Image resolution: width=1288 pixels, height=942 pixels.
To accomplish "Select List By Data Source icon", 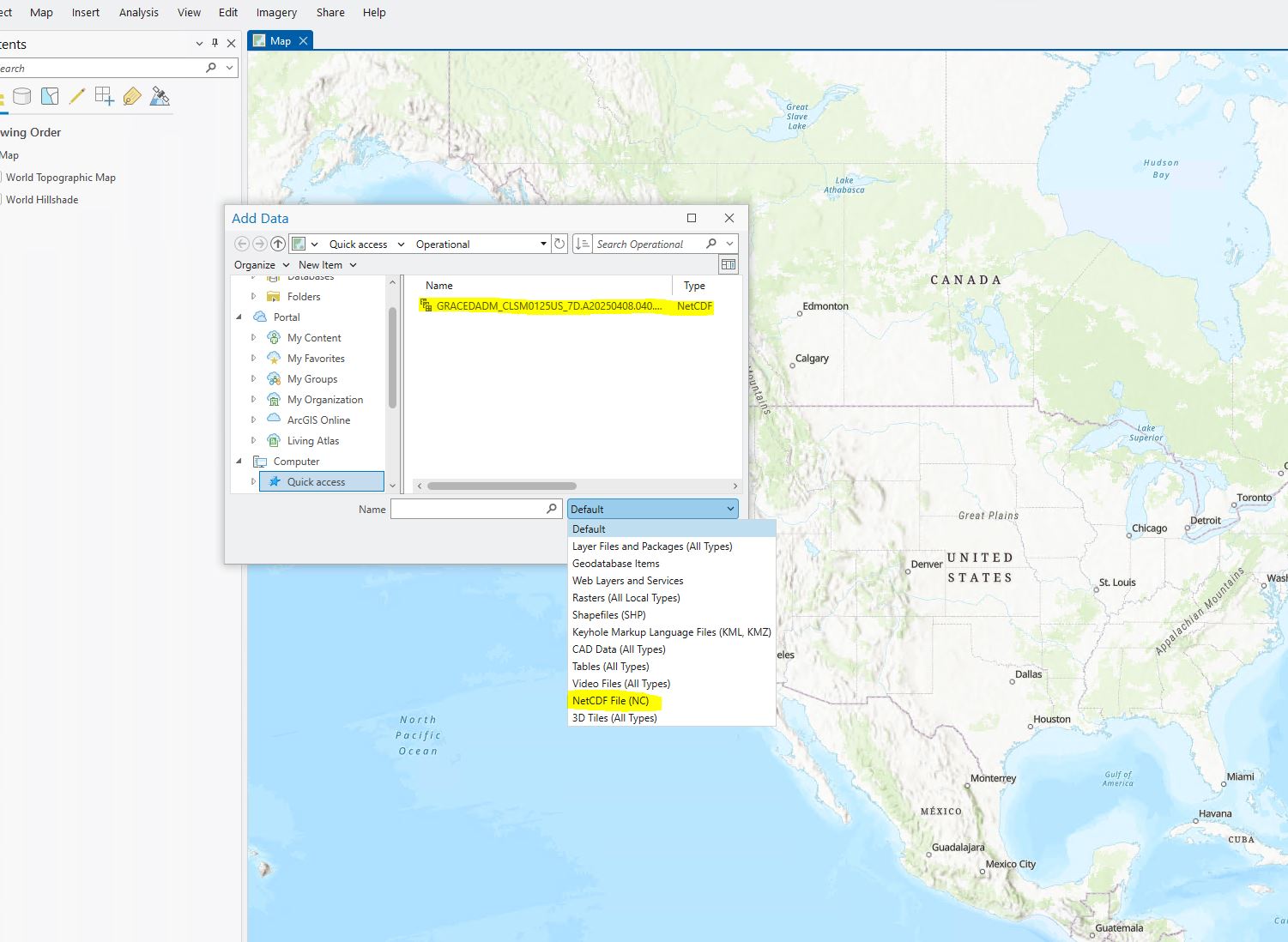I will [x=22, y=96].
